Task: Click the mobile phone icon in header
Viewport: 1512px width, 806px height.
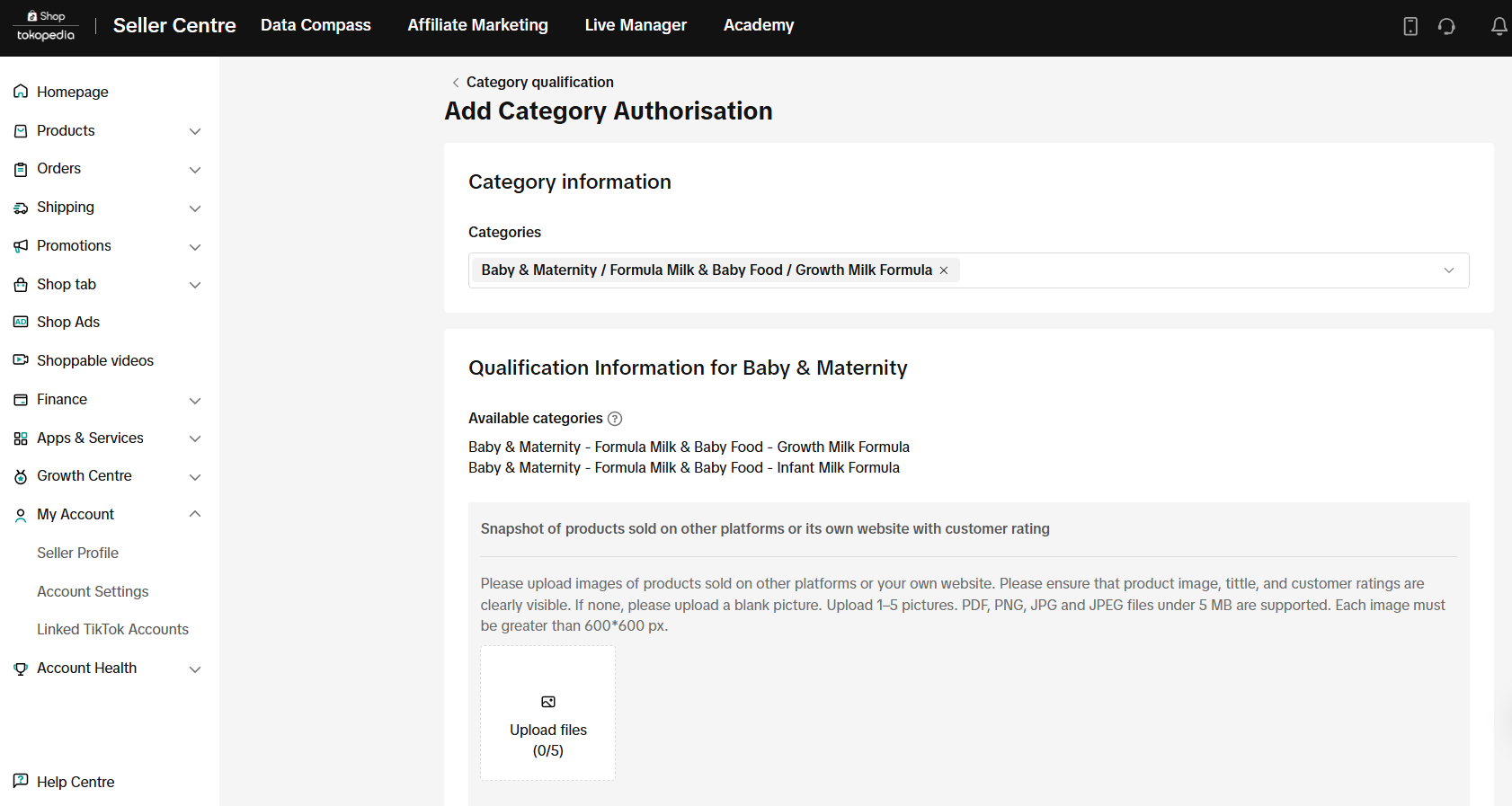Action: 1410,26
